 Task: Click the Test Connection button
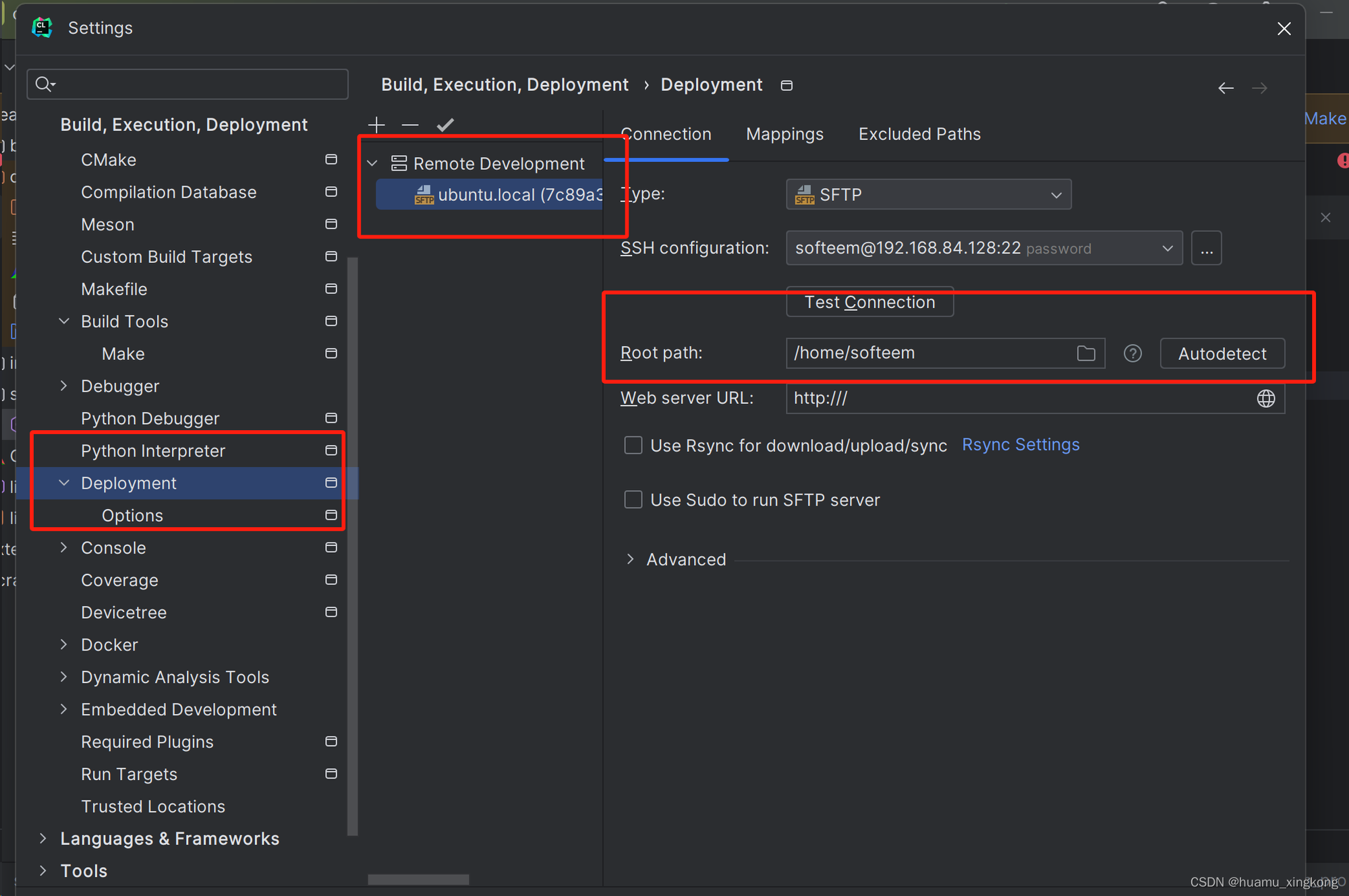pyautogui.click(x=869, y=302)
